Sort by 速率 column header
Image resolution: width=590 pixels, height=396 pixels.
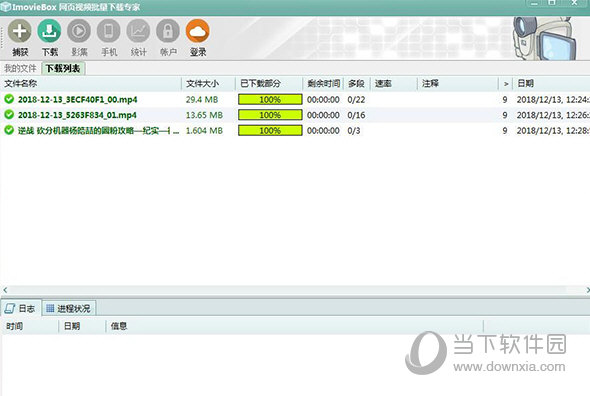(394, 84)
